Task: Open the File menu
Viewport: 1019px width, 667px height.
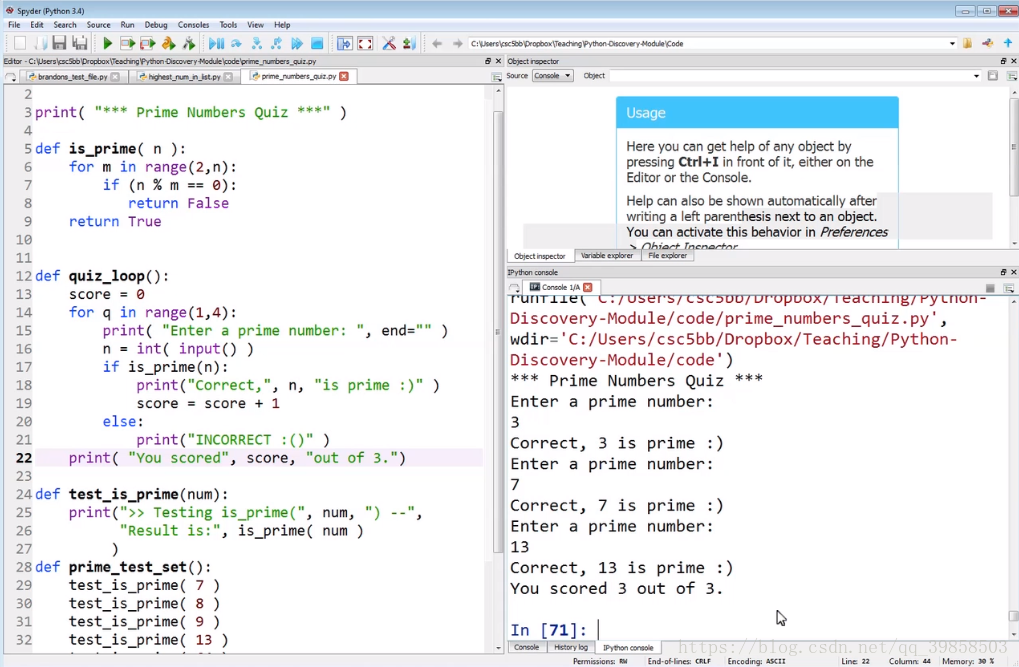Action: (x=14, y=25)
